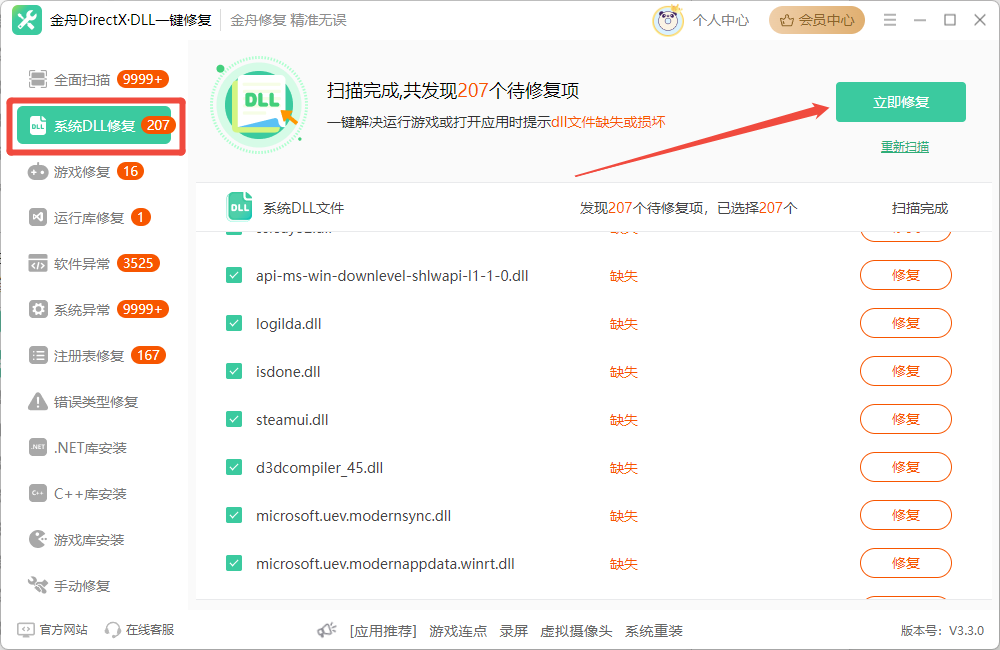Image resolution: width=1000 pixels, height=650 pixels.
Task: Uncheck the microsoft.uev.modernappdata.winrt.dll checkbox
Action: pyautogui.click(x=234, y=563)
